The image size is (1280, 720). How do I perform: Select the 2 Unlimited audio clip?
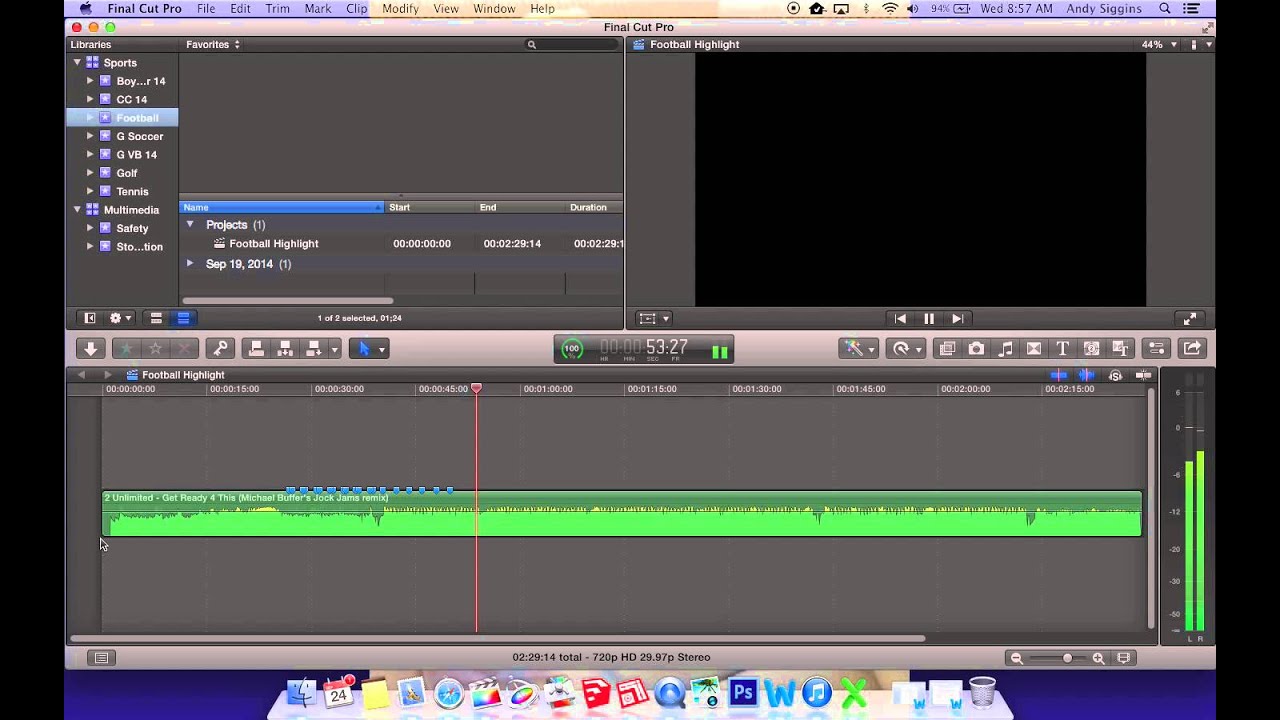point(621,513)
